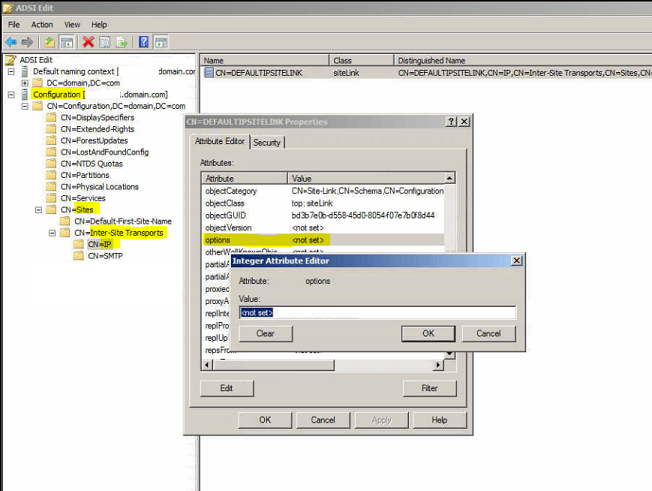
Task: Select the CN=Partitions tree node
Action: pos(85,175)
